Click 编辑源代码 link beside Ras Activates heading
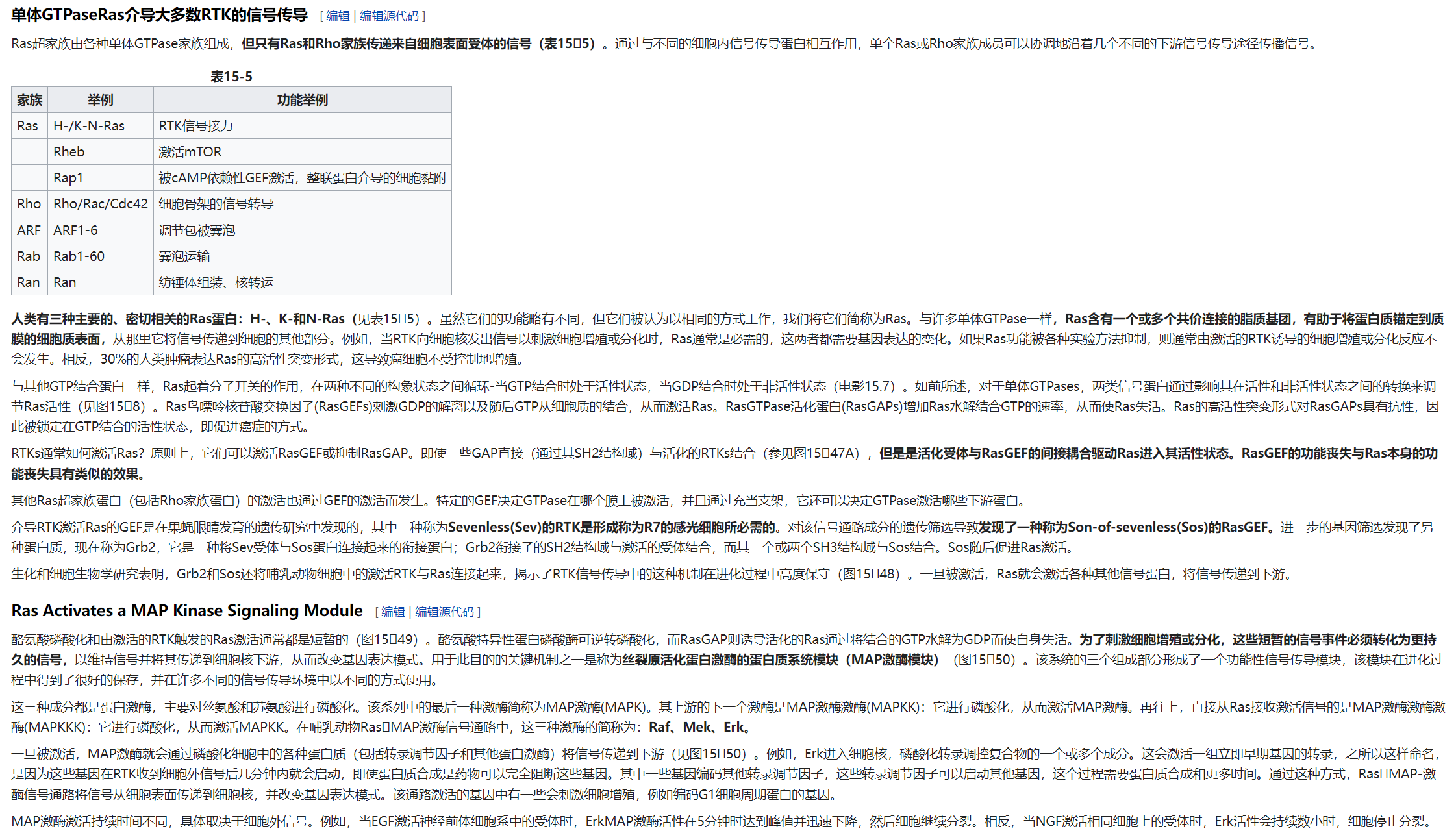This screenshot has height=831, width=1456. [x=444, y=612]
